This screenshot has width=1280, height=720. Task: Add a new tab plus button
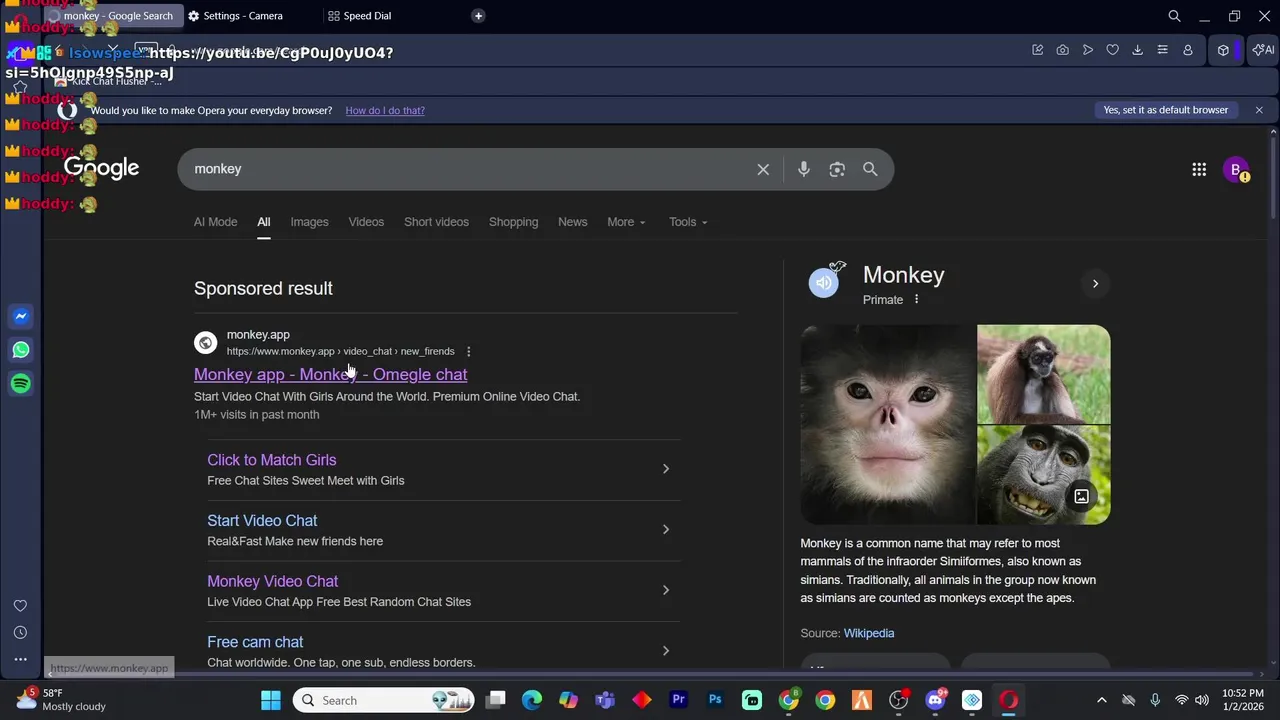[478, 16]
